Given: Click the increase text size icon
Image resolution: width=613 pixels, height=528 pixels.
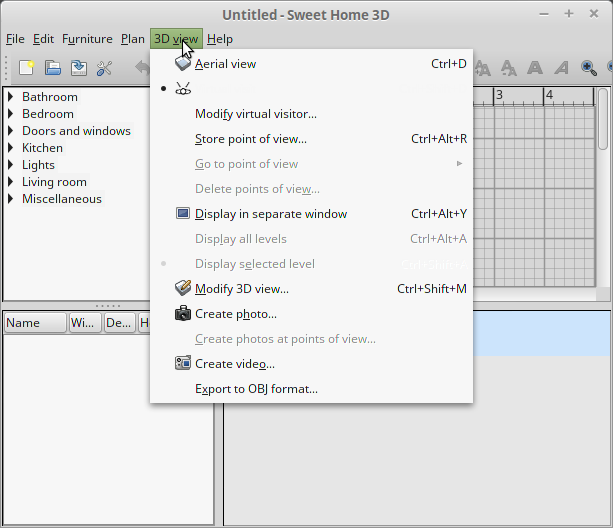Looking at the screenshot, I should coord(483,68).
